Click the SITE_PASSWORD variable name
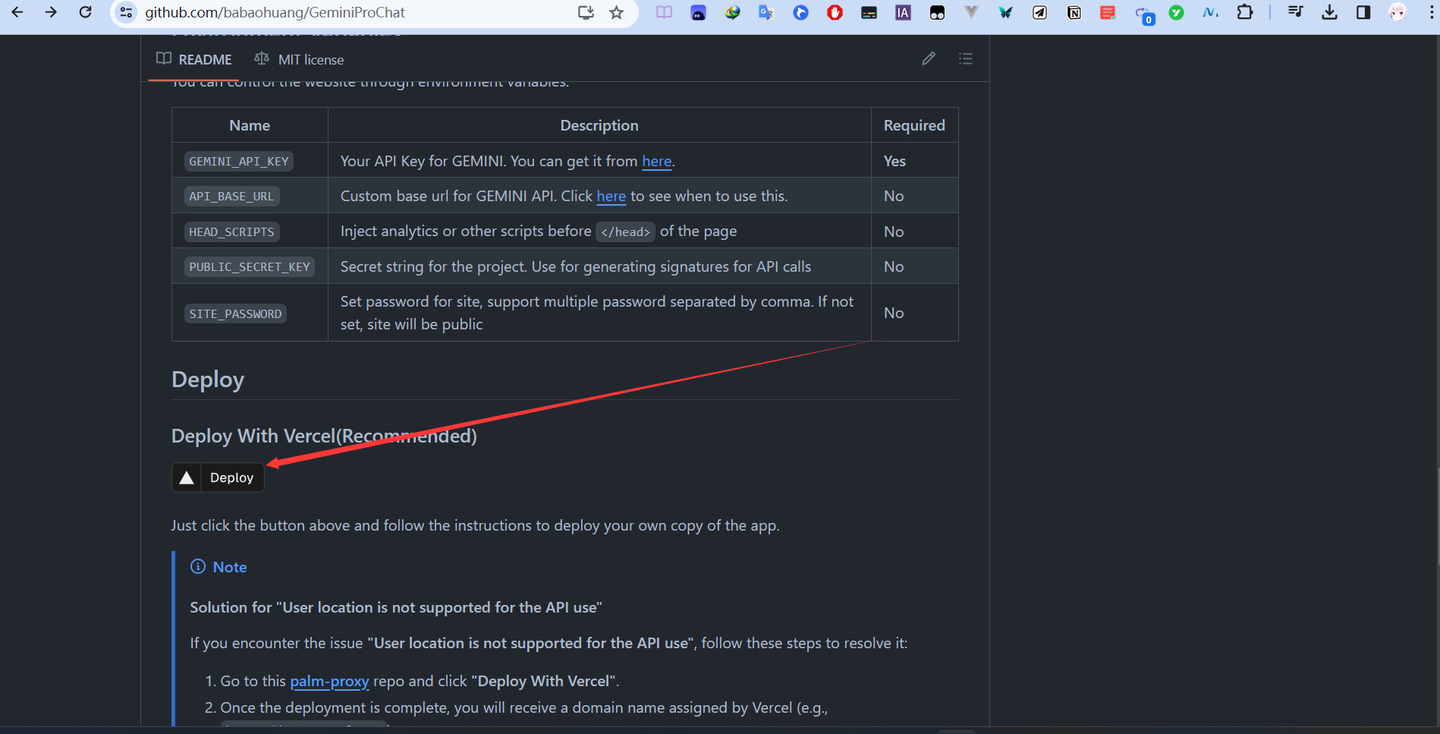The image size is (1440, 734). 235,314
